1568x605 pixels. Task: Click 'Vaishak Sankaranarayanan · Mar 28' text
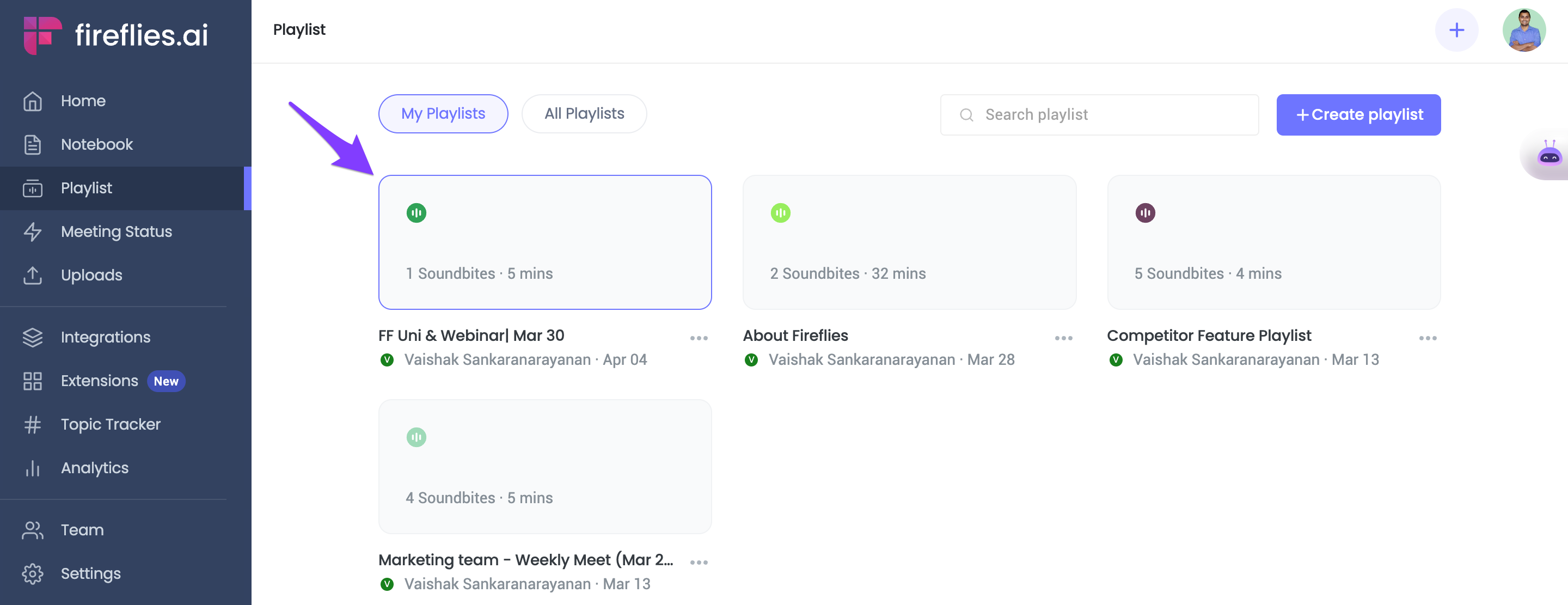(891, 360)
